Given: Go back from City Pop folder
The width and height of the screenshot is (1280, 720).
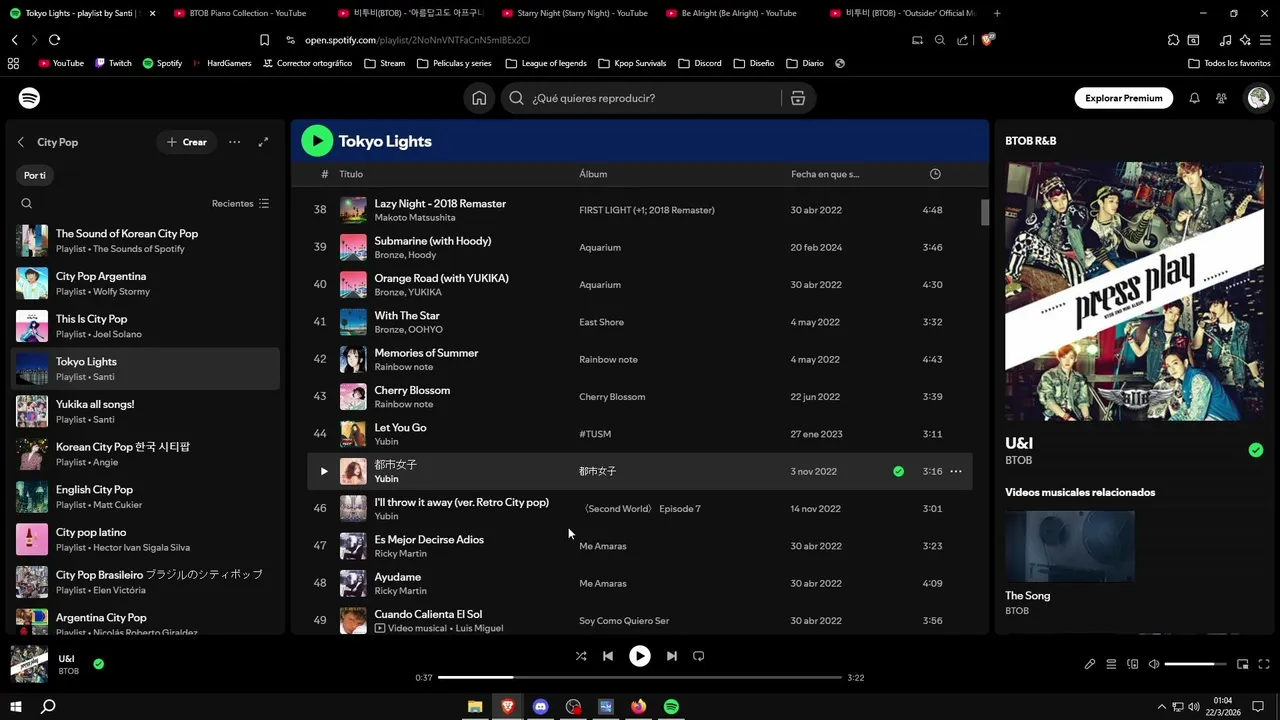Looking at the screenshot, I should [x=21, y=142].
